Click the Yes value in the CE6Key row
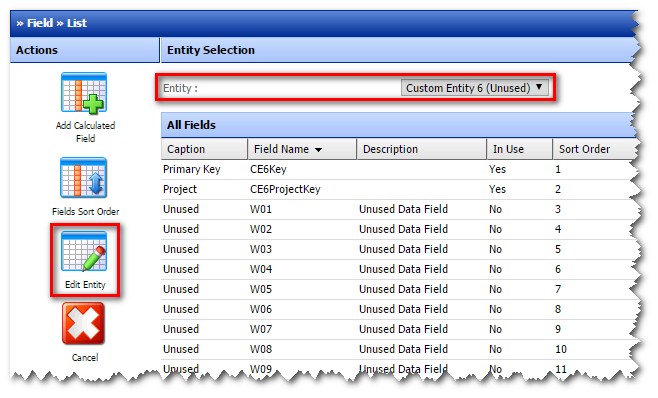 tap(497, 169)
